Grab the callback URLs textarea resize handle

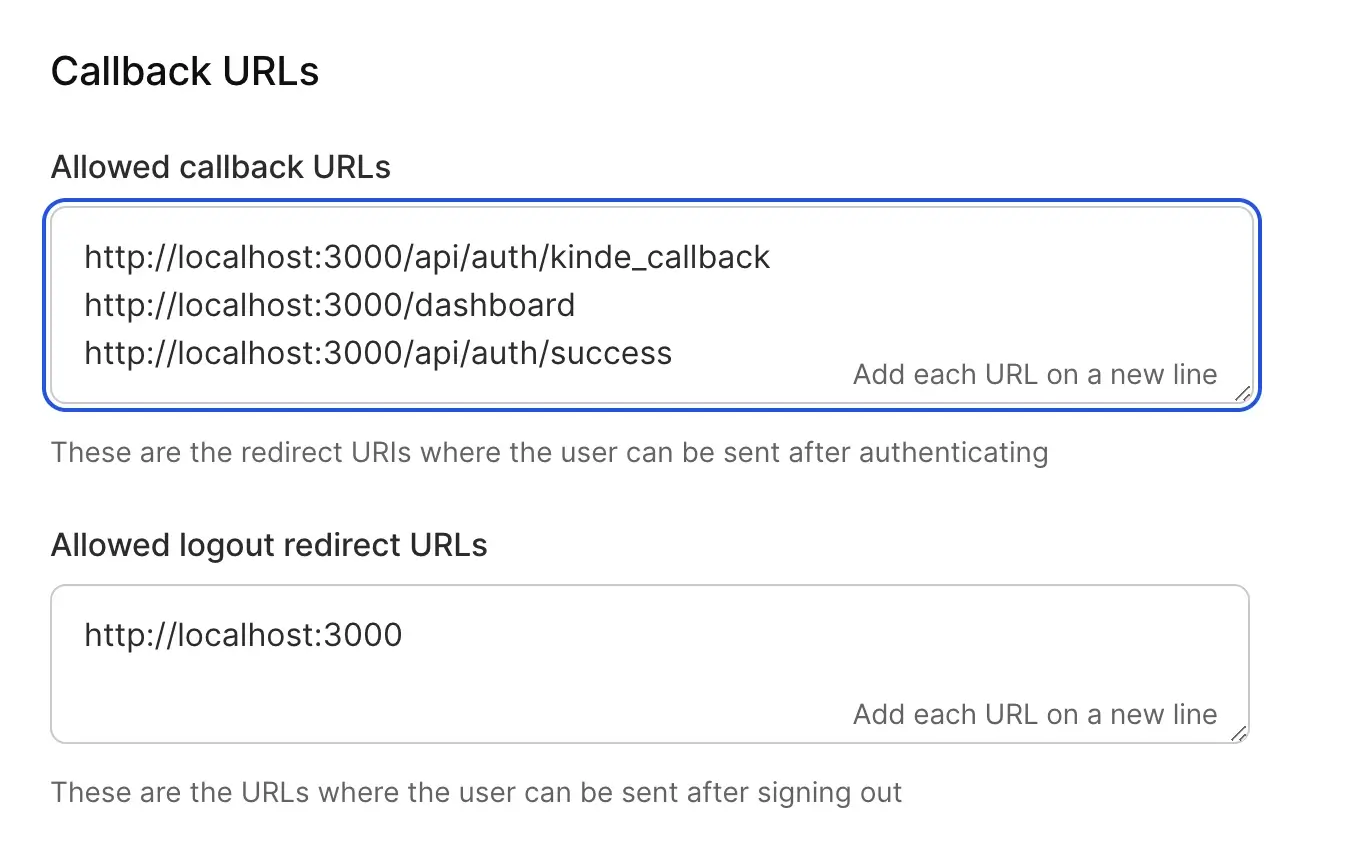pos(1242,394)
